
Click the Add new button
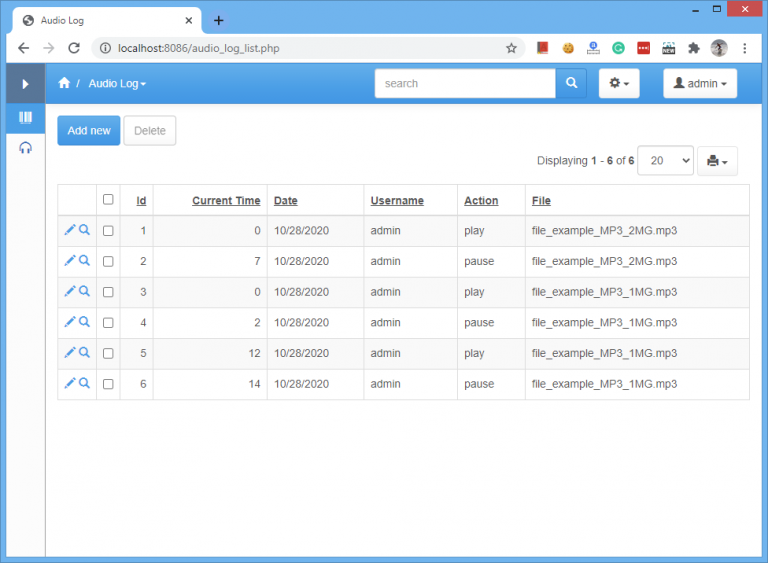[x=89, y=131]
